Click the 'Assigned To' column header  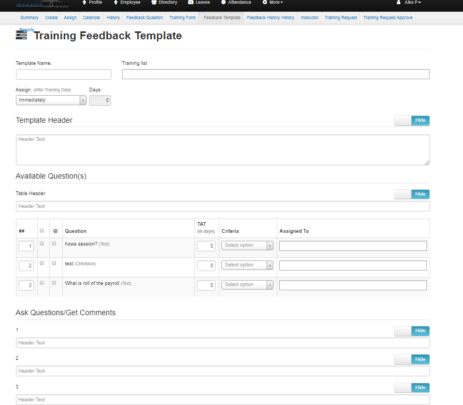point(294,231)
